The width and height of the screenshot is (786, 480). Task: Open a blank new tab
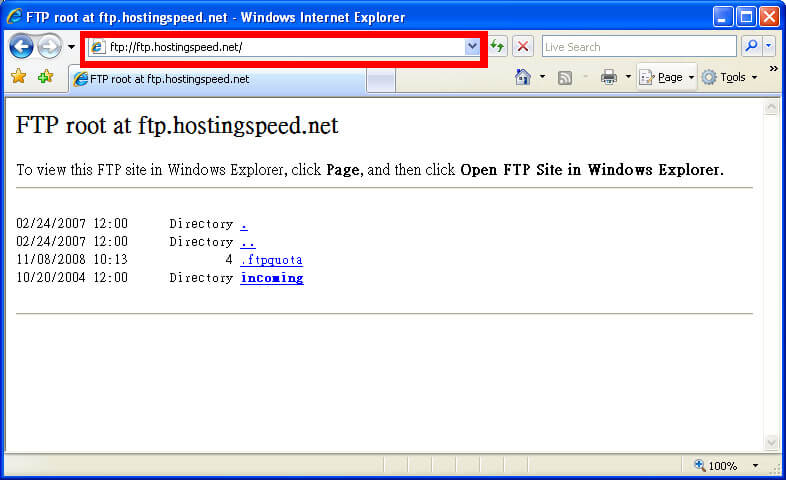pos(380,80)
